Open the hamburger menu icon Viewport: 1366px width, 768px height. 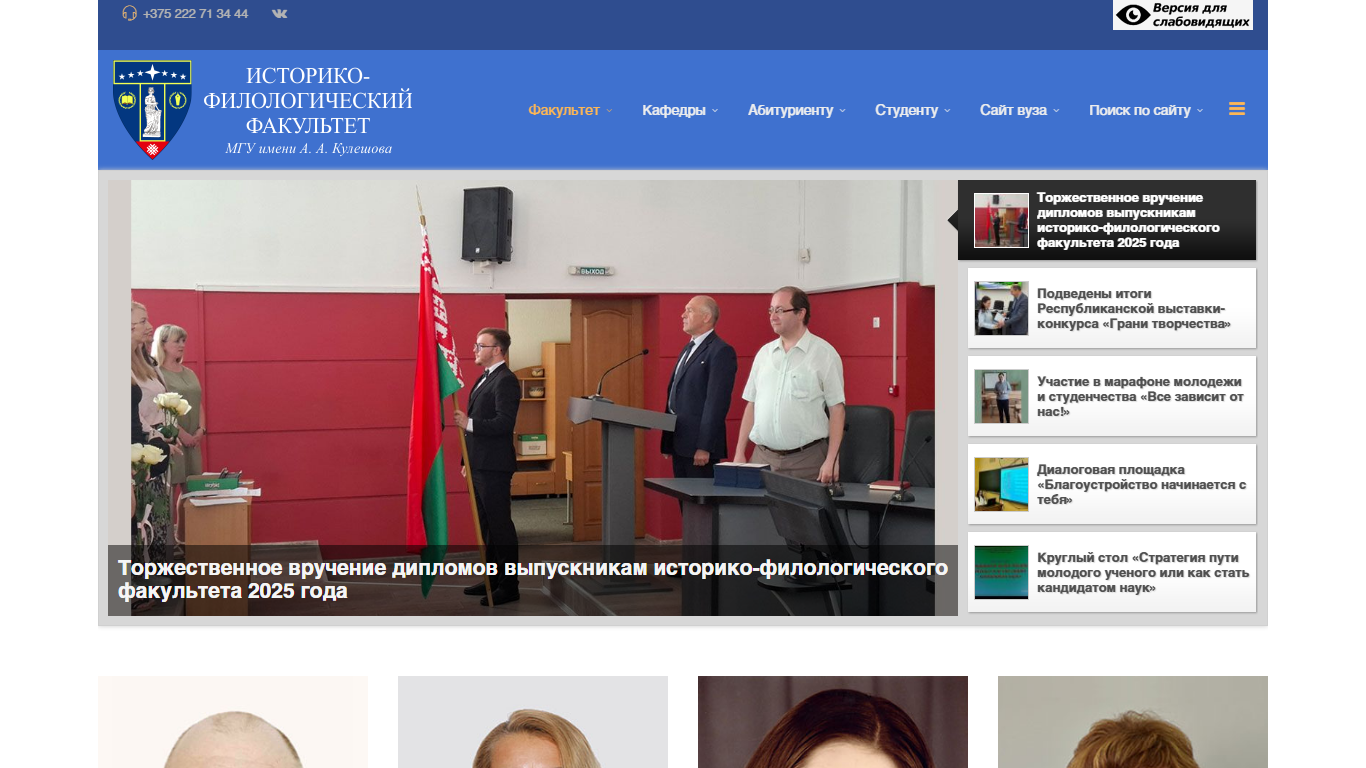pyautogui.click(x=1237, y=109)
